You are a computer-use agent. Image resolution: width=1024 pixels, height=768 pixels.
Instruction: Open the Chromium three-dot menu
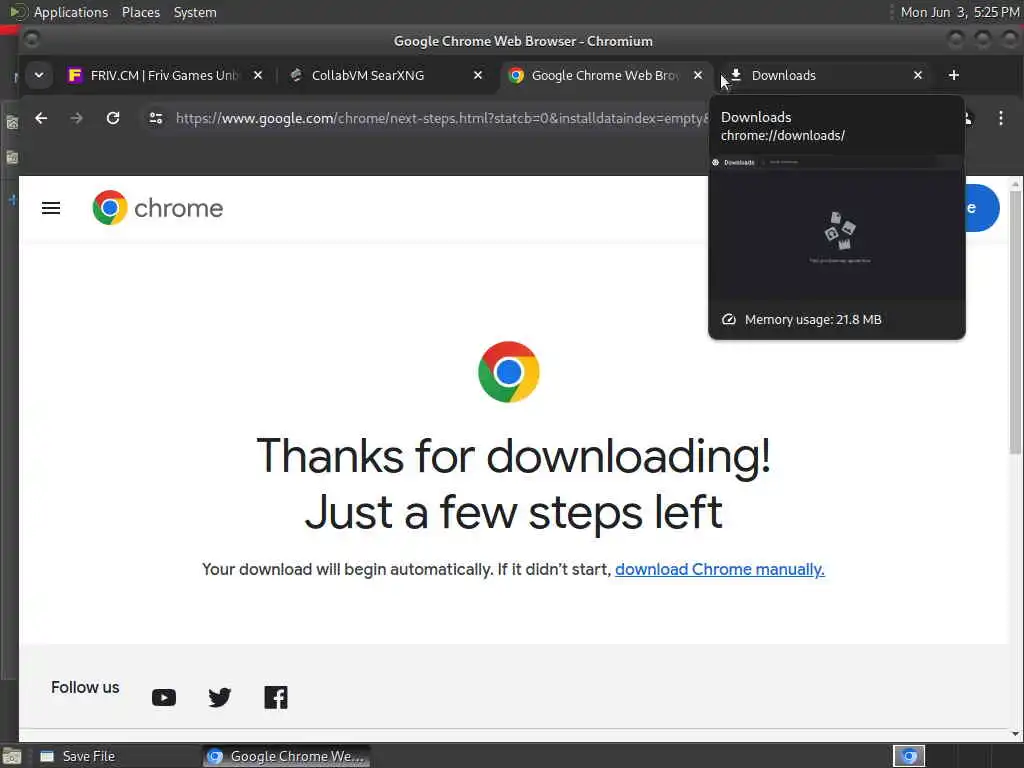1000,118
